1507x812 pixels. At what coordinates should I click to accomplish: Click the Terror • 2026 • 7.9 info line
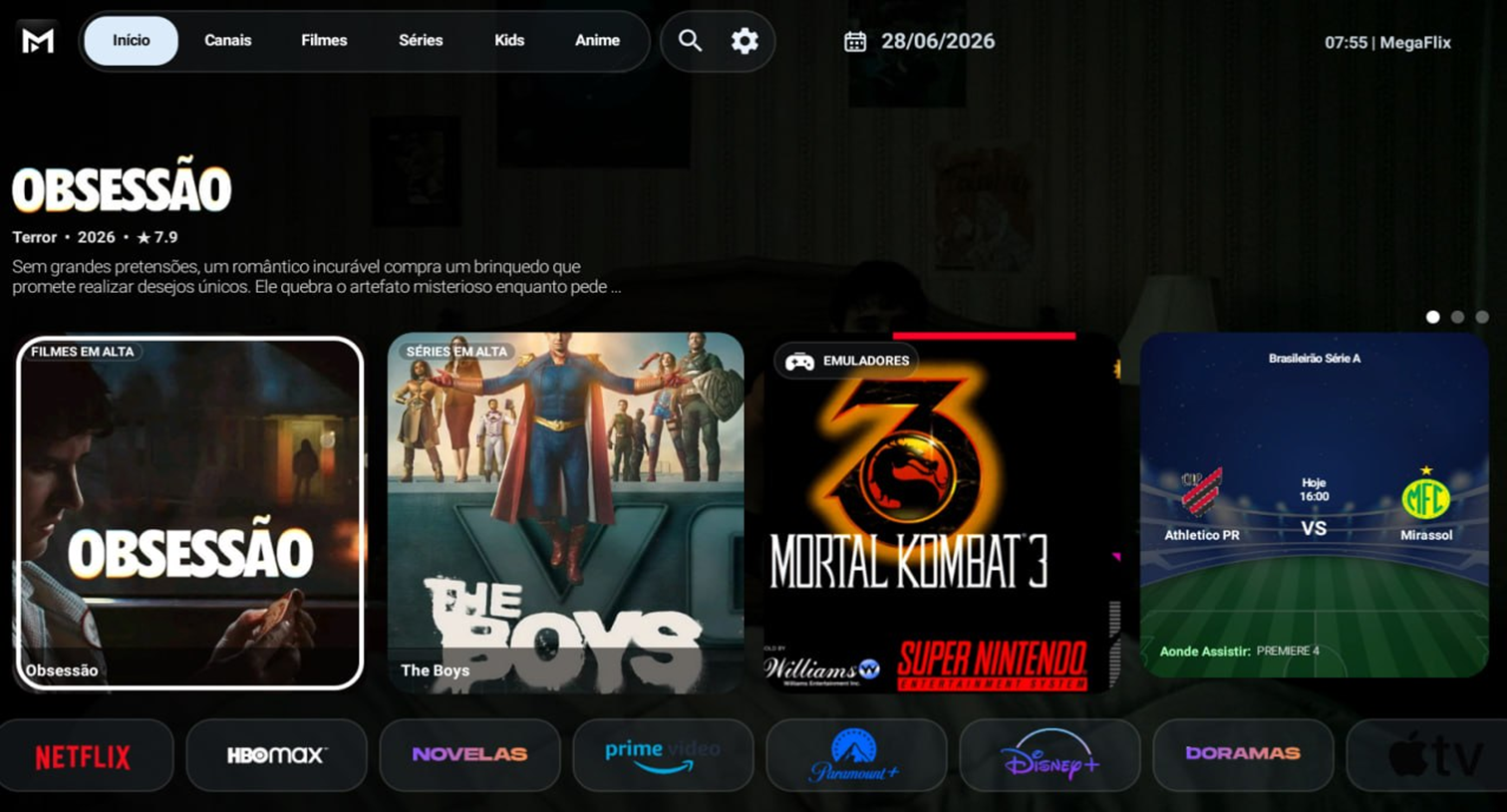(x=95, y=237)
